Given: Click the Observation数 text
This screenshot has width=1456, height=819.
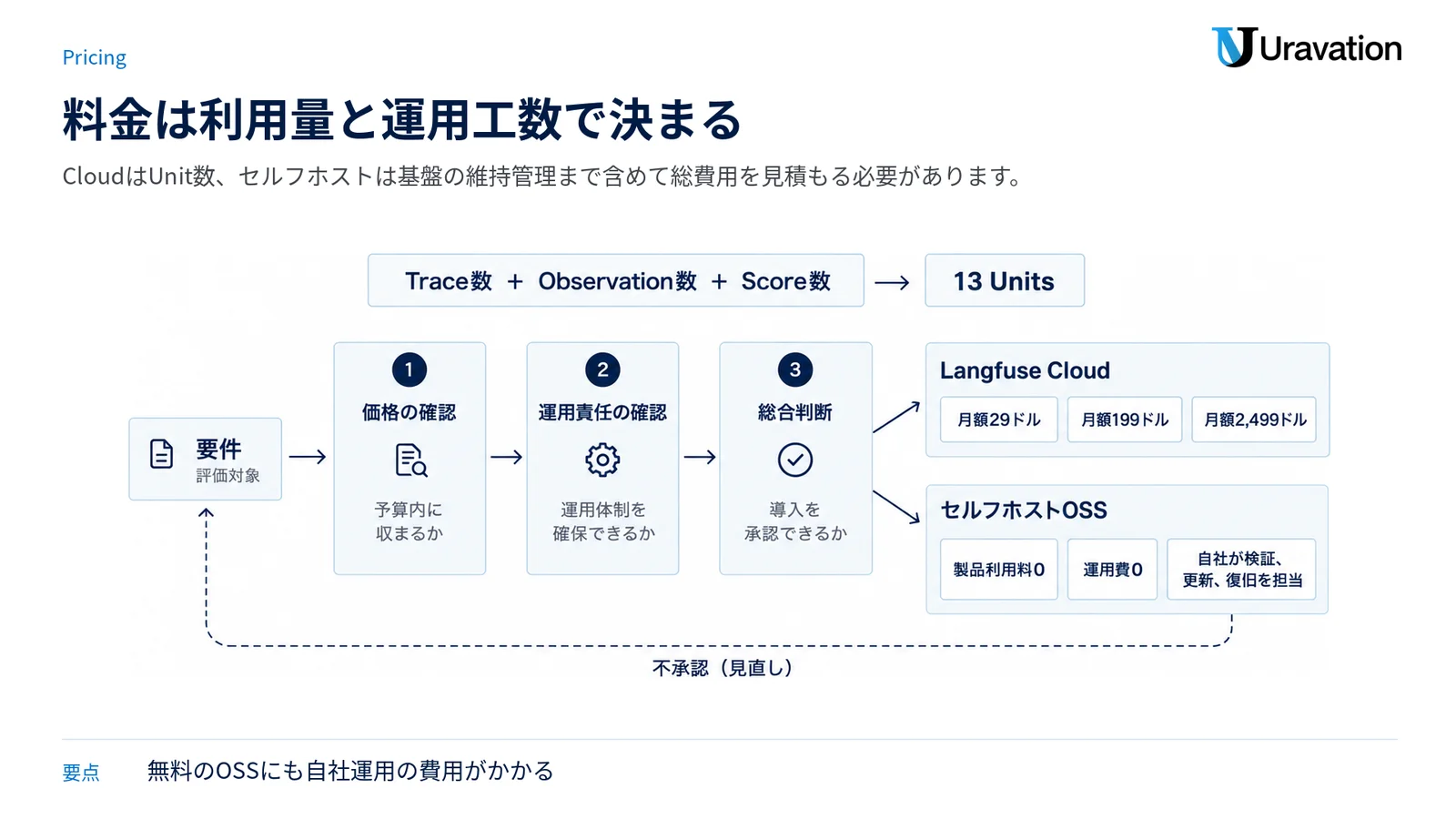Looking at the screenshot, I should pos(617,281).
